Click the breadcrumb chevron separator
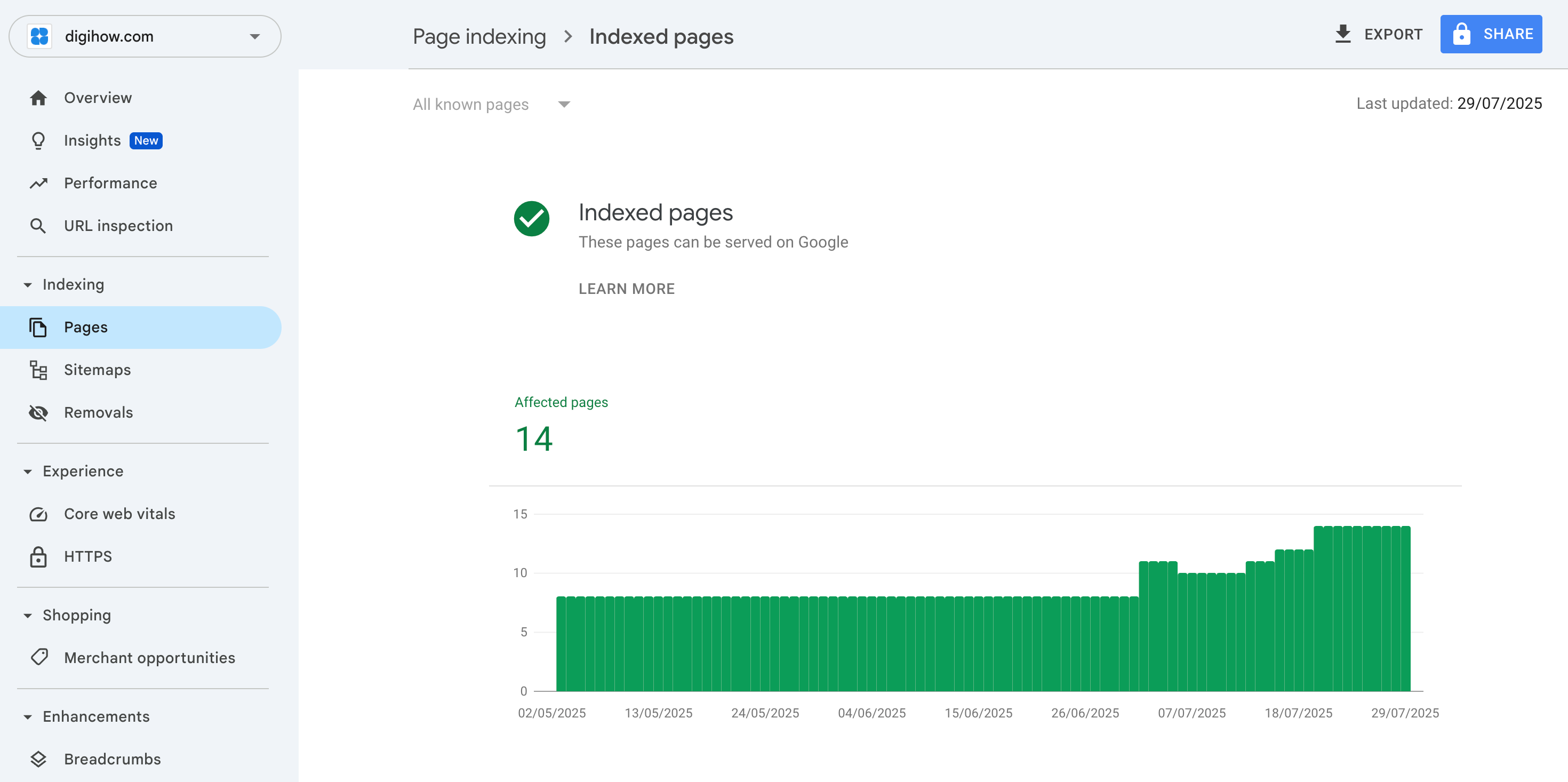The height and width of the screenshot is (782, 1568). pyautogui.click(x=568, y=37)
